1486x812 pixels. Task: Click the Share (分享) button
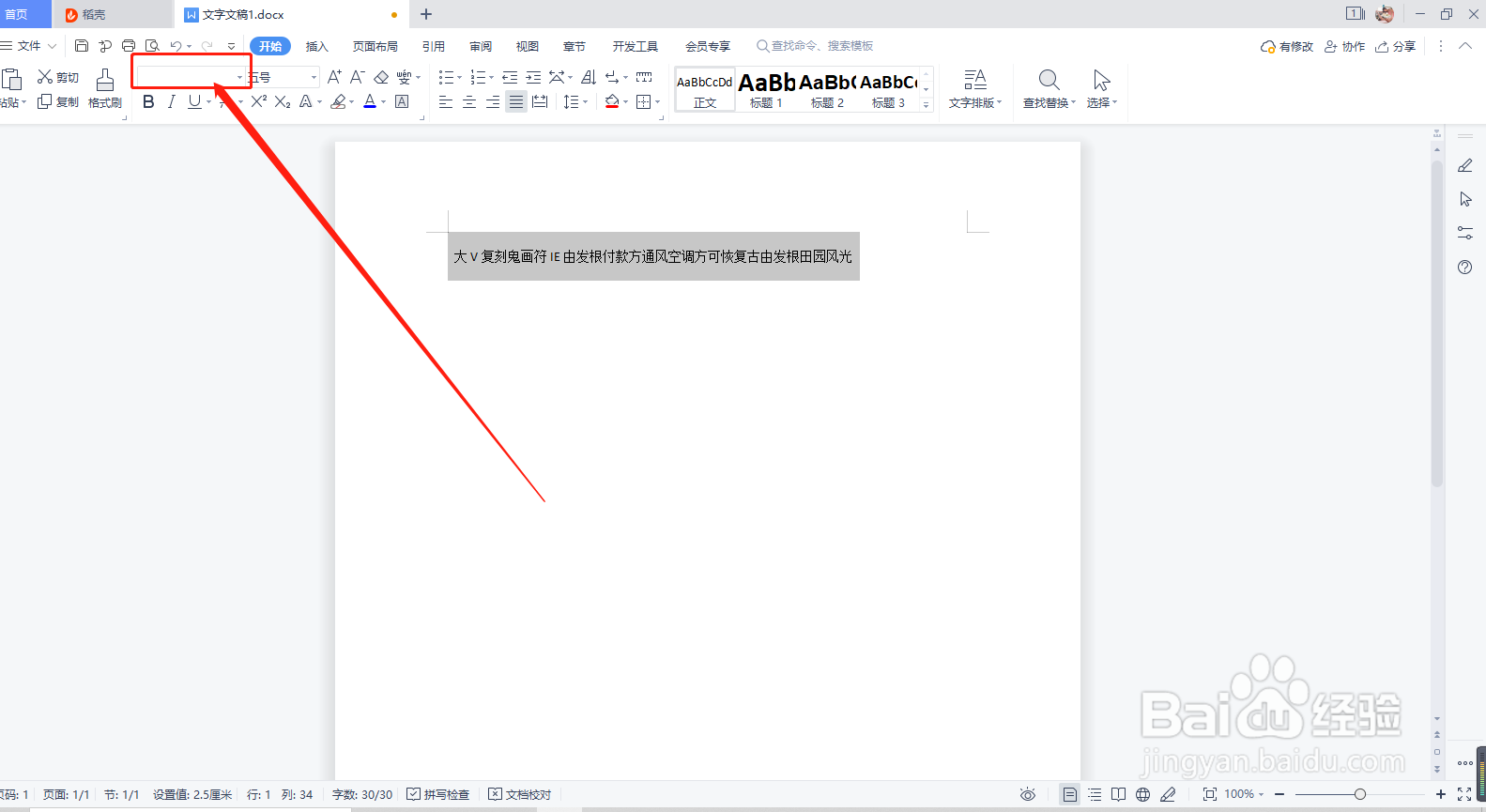pos(1396,46)
